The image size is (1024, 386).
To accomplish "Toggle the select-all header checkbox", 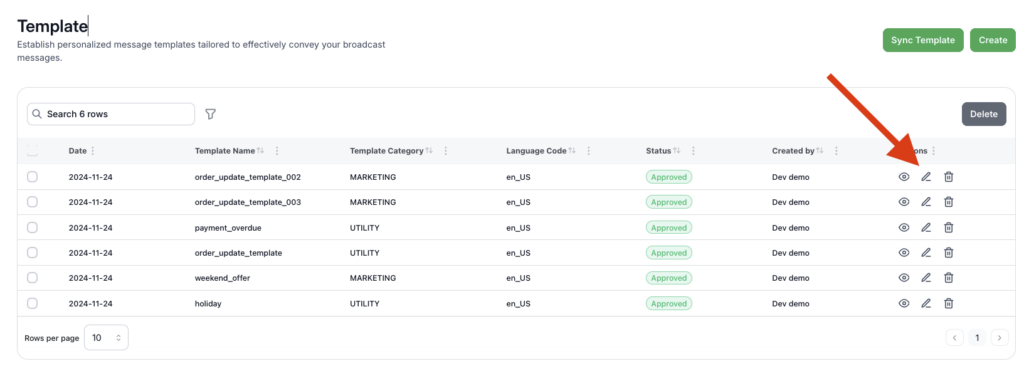I will [x=32, y=151].
